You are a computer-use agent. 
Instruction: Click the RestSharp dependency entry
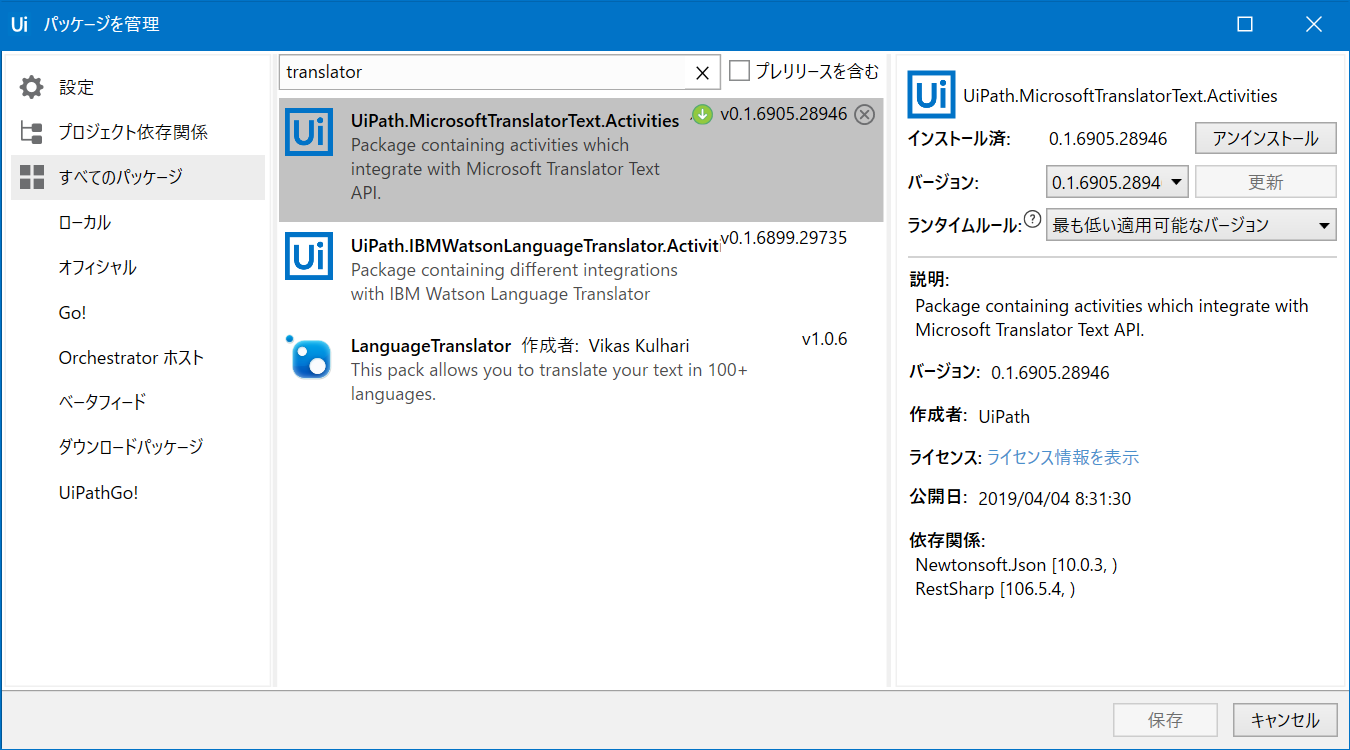pyautogui.click(x=995, y=589)
